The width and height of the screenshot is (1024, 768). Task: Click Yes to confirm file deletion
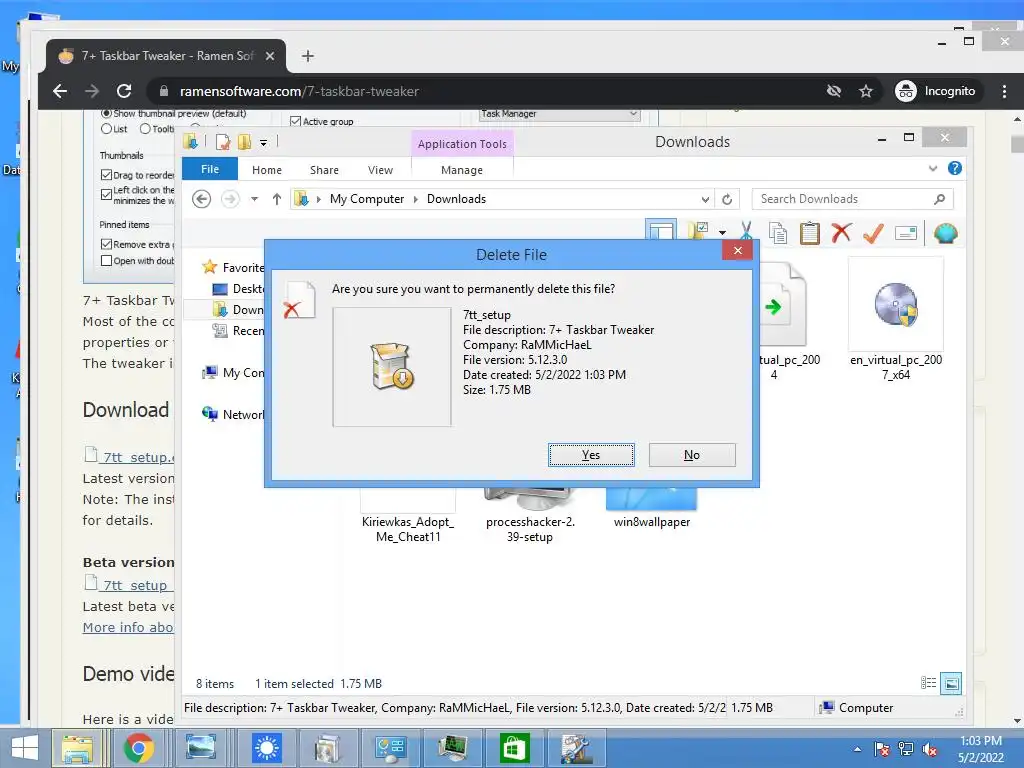pos(591,455)
